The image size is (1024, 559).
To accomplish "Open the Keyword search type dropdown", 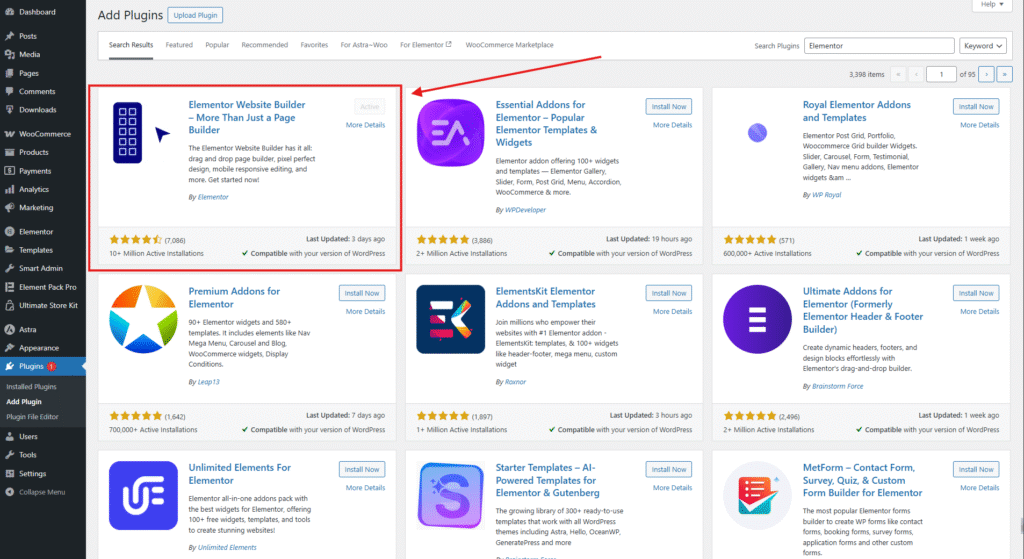I will point(983,46).
